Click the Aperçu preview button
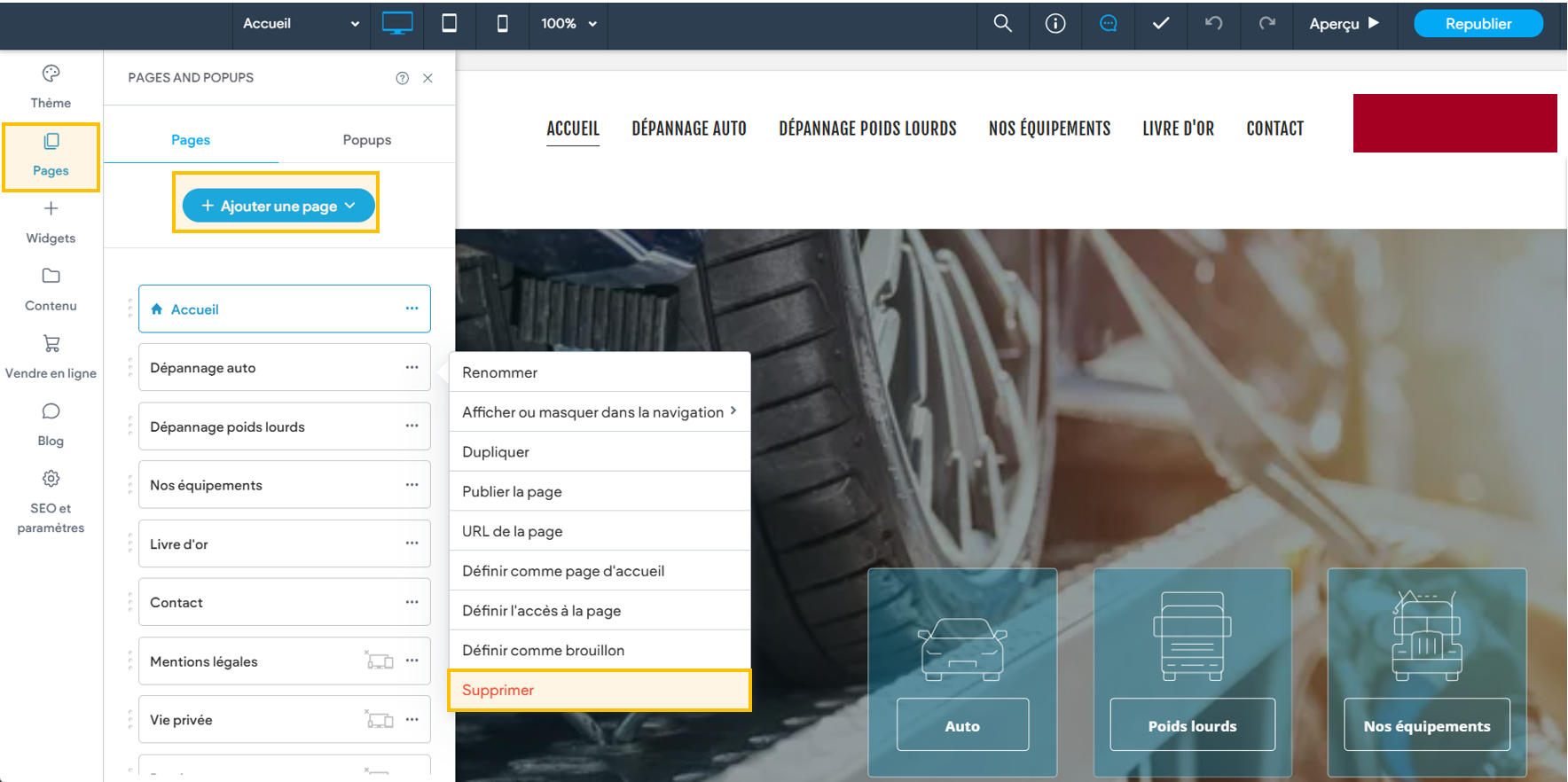Image resolution: width=1568 pixels, height=782 pixels. [x=1345, y=24]
